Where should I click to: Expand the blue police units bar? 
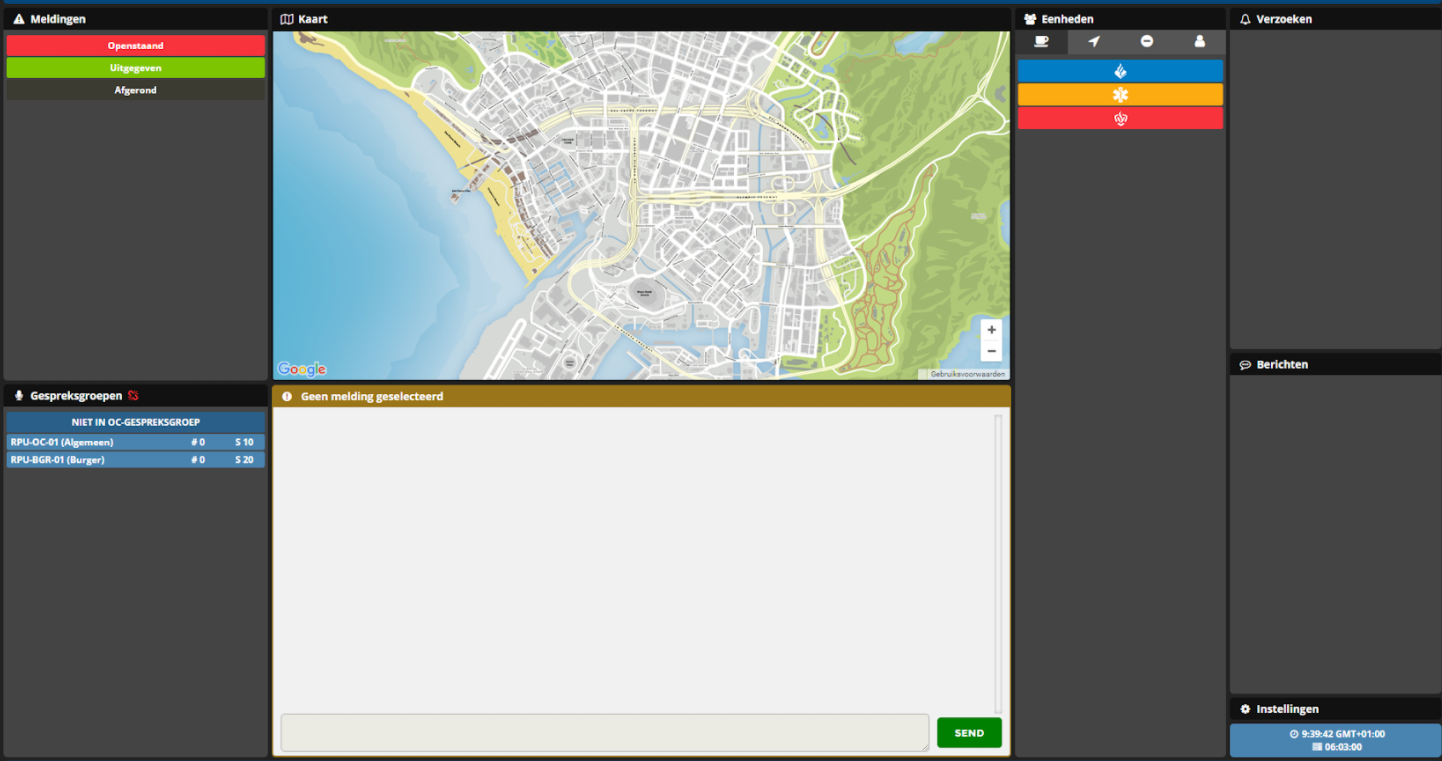coord(1120,71)
